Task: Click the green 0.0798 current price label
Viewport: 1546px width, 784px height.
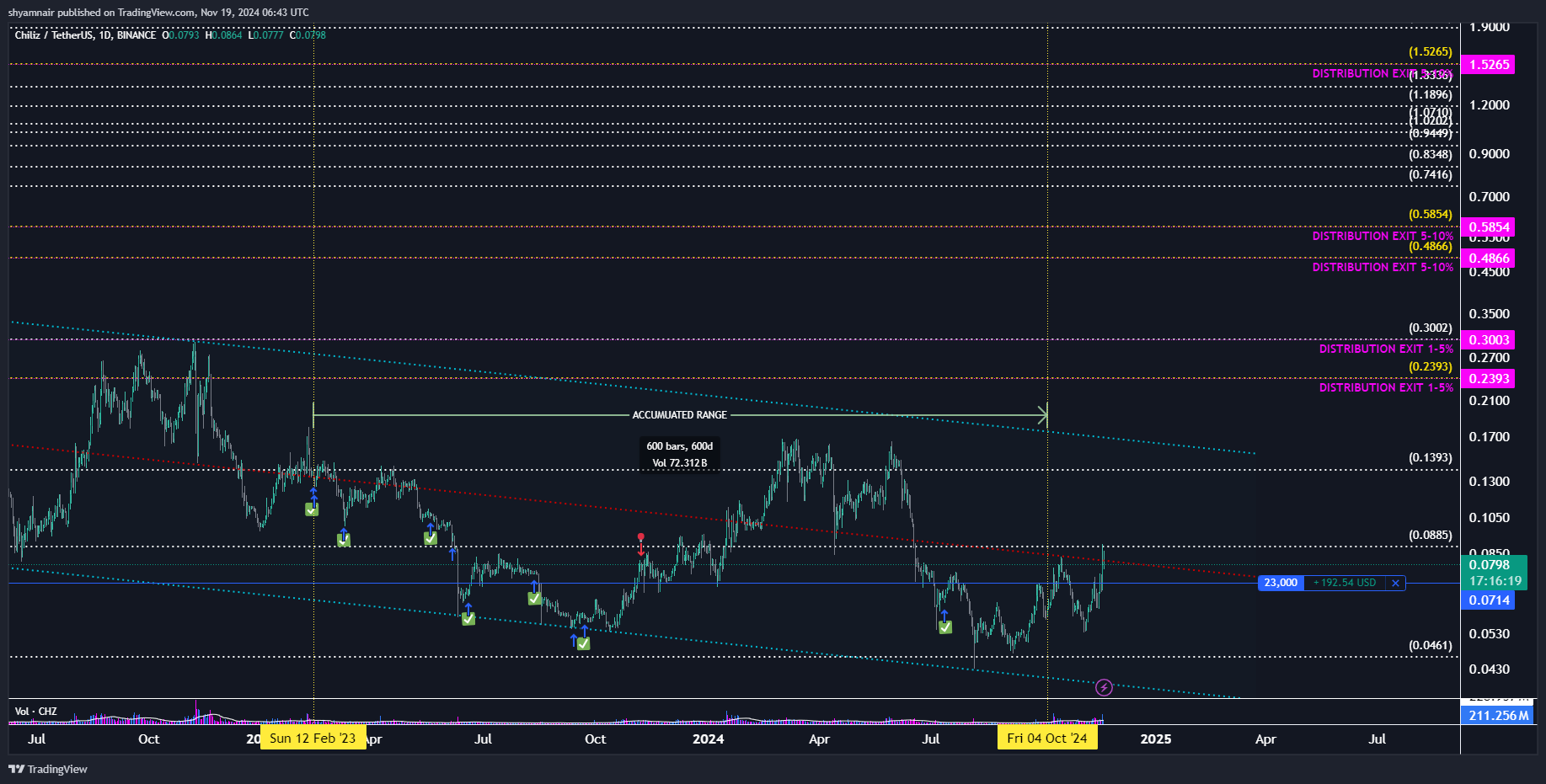Action: click(x=1490, y=564)
